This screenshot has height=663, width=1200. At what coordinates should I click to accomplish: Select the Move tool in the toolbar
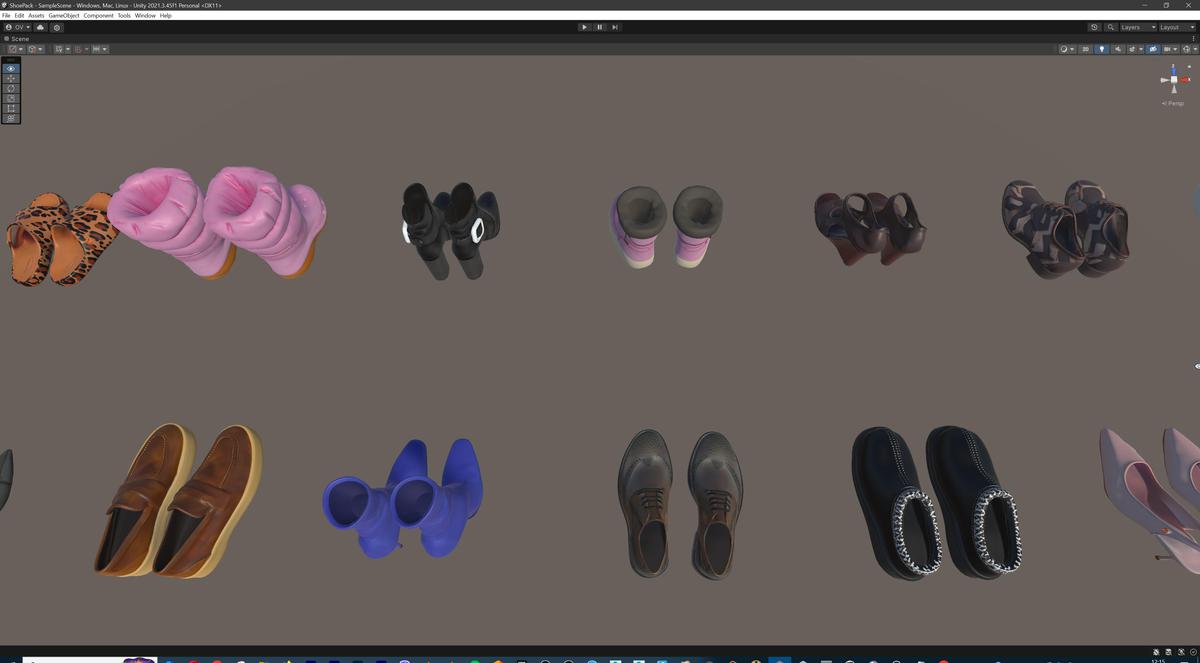[10, 78]
